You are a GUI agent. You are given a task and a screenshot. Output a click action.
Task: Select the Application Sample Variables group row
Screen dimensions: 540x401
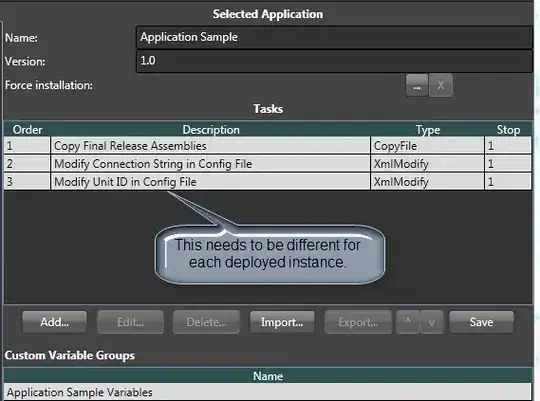point(268,392)
